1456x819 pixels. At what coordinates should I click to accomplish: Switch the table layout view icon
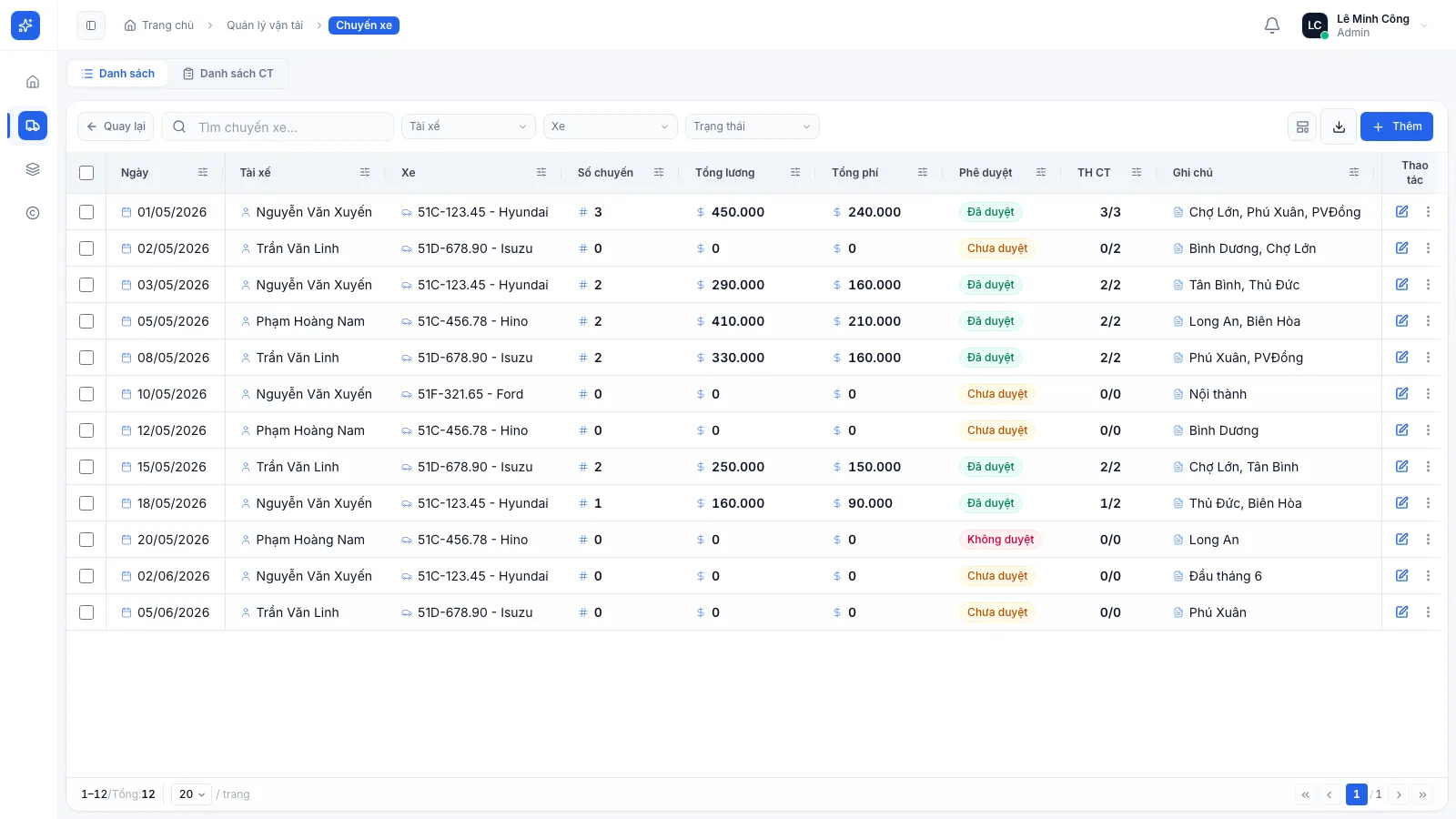pyautogui.click(x=1302, y=126)
